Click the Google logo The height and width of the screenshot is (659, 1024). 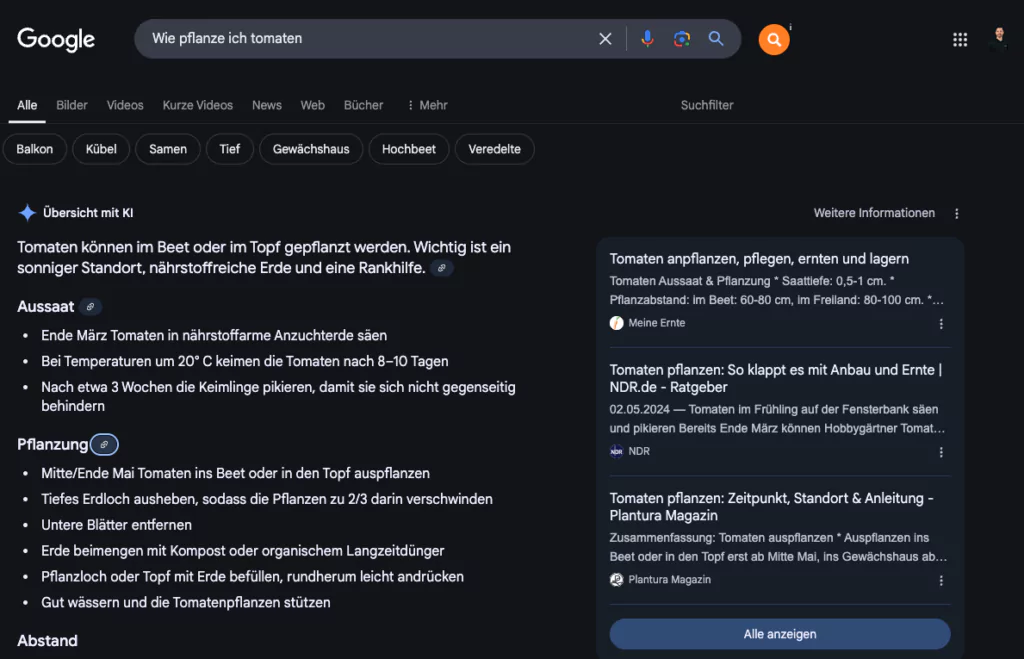(55, 38)
